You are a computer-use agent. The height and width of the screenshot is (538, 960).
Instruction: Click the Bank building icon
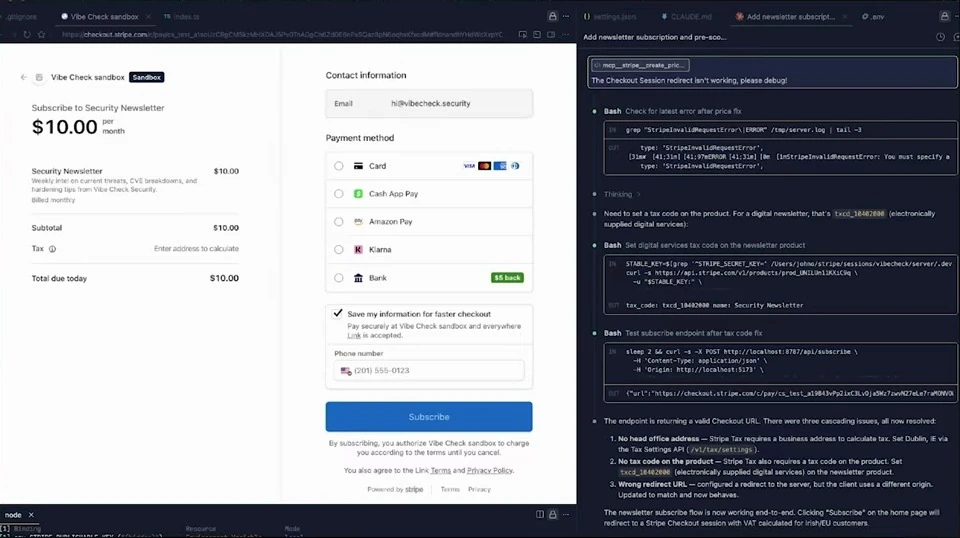[x=358, y=278]
